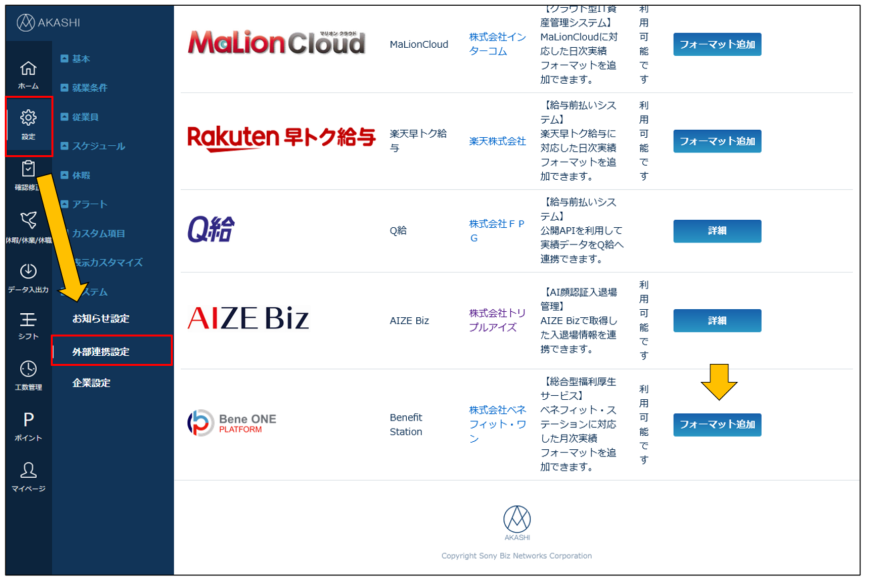This screenshot has height=581, width=870.
Task: Click the Q給 logo image
Action: point(211,229)
